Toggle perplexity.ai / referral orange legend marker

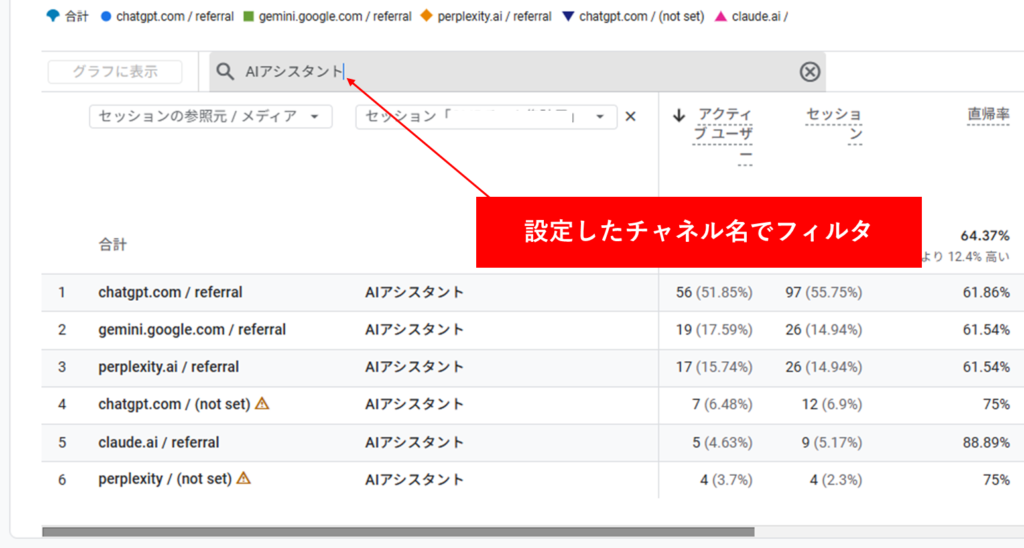[427, 17]
